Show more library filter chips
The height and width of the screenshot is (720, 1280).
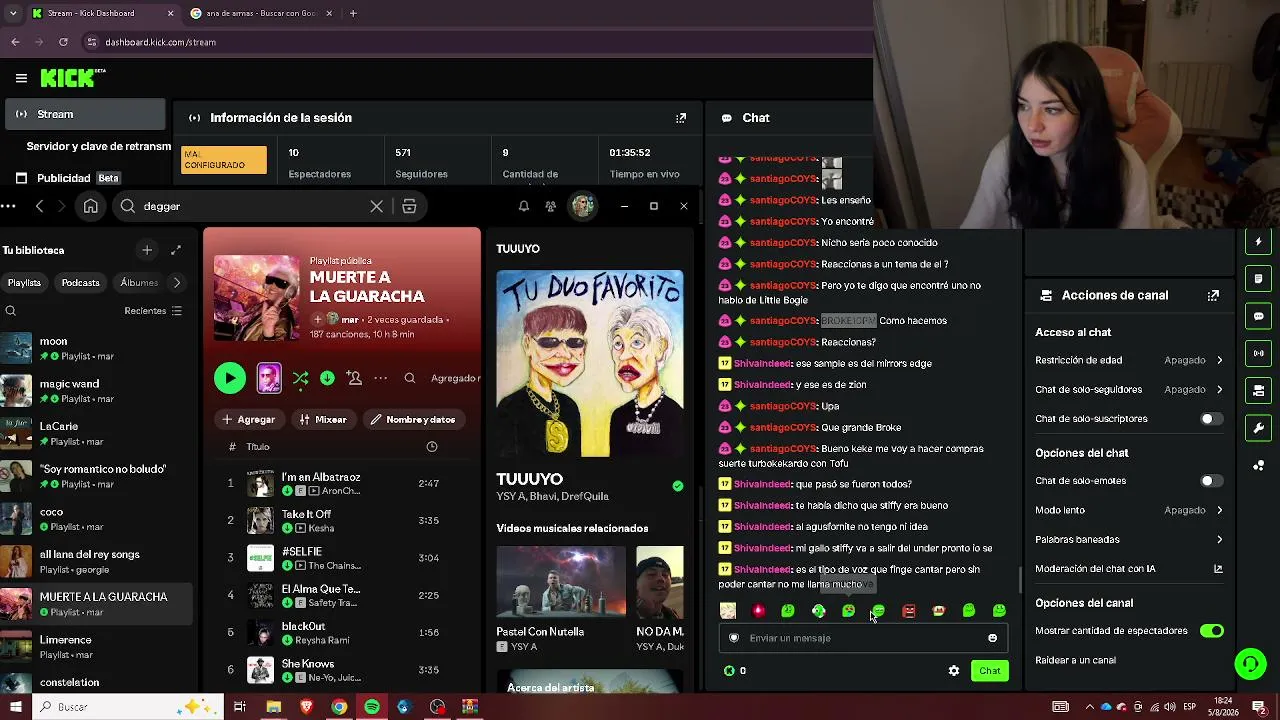click(x=177, y=283)
